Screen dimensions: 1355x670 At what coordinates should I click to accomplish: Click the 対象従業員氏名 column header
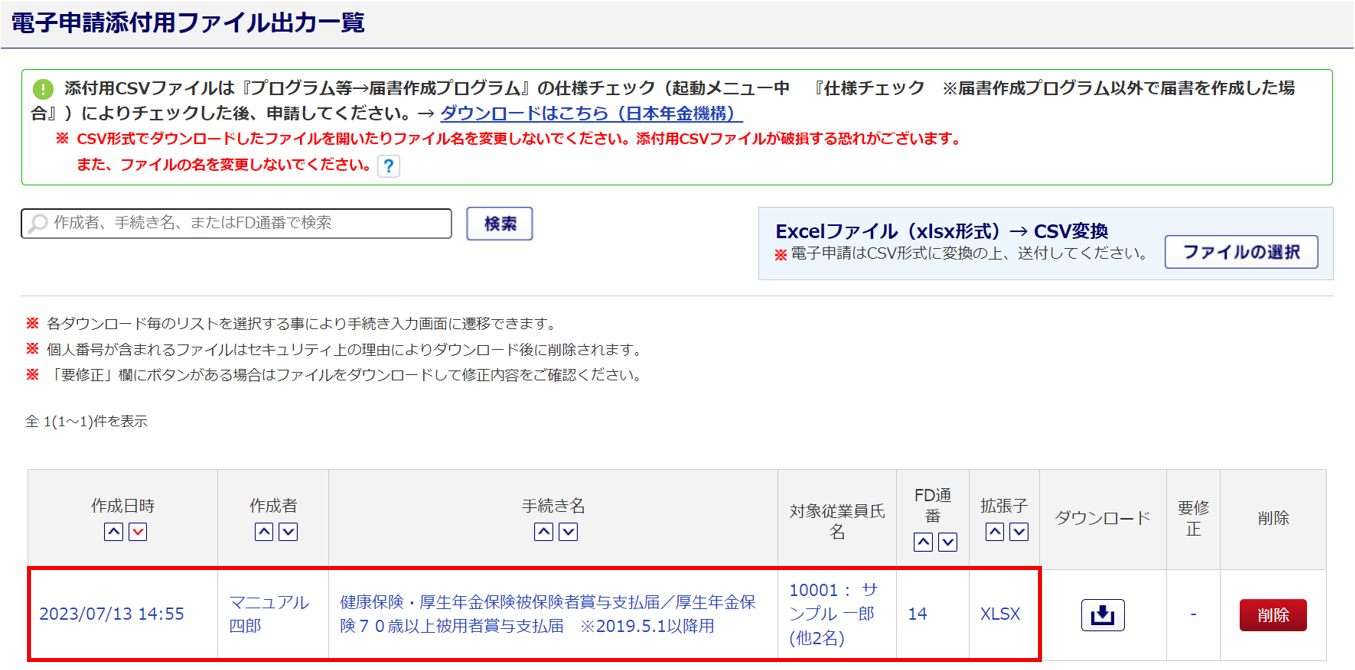[838, 521]
